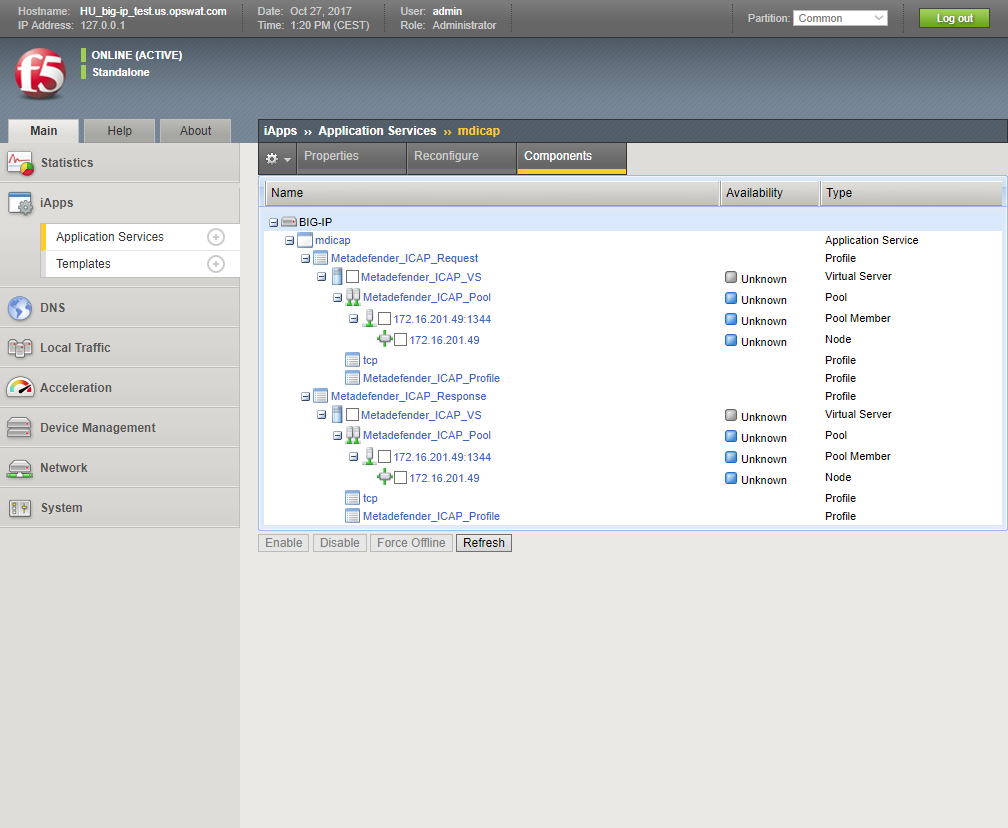Check Metadefender_ICAP_VS under ICAP_Response
This screenshot has width=1008, height=828.
(352, 415)
